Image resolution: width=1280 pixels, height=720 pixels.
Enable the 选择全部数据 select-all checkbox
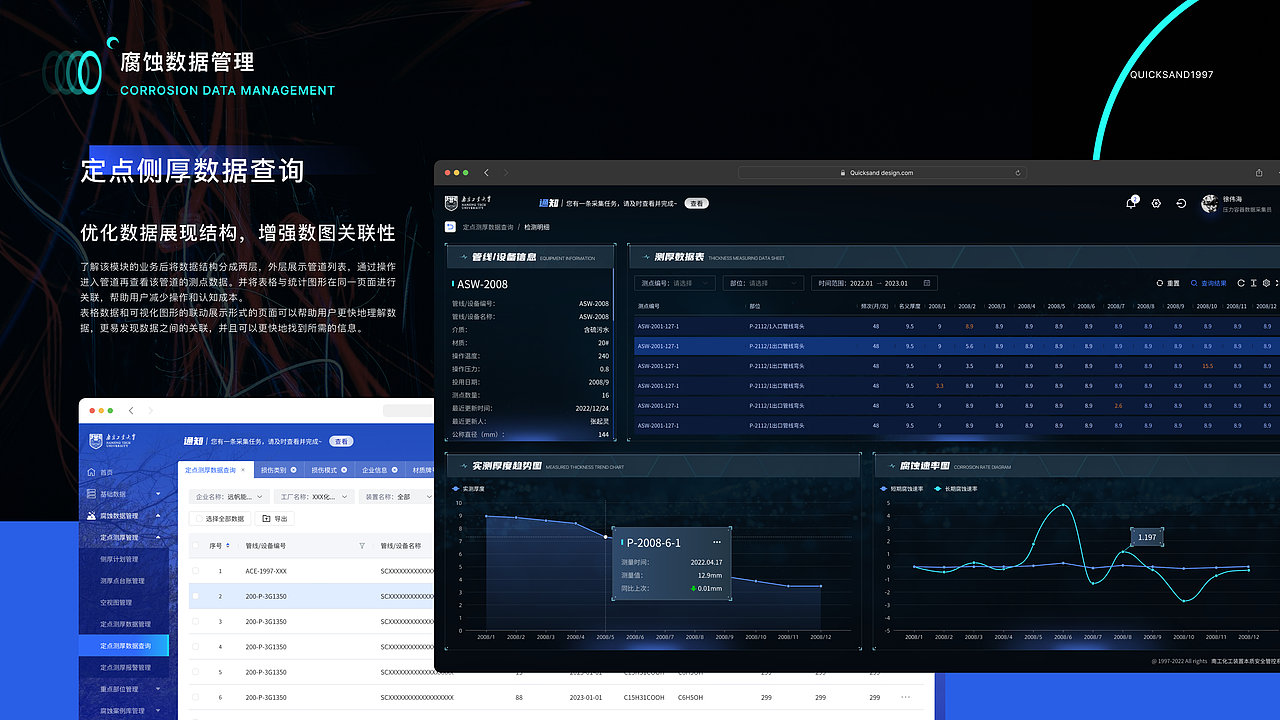199,517
